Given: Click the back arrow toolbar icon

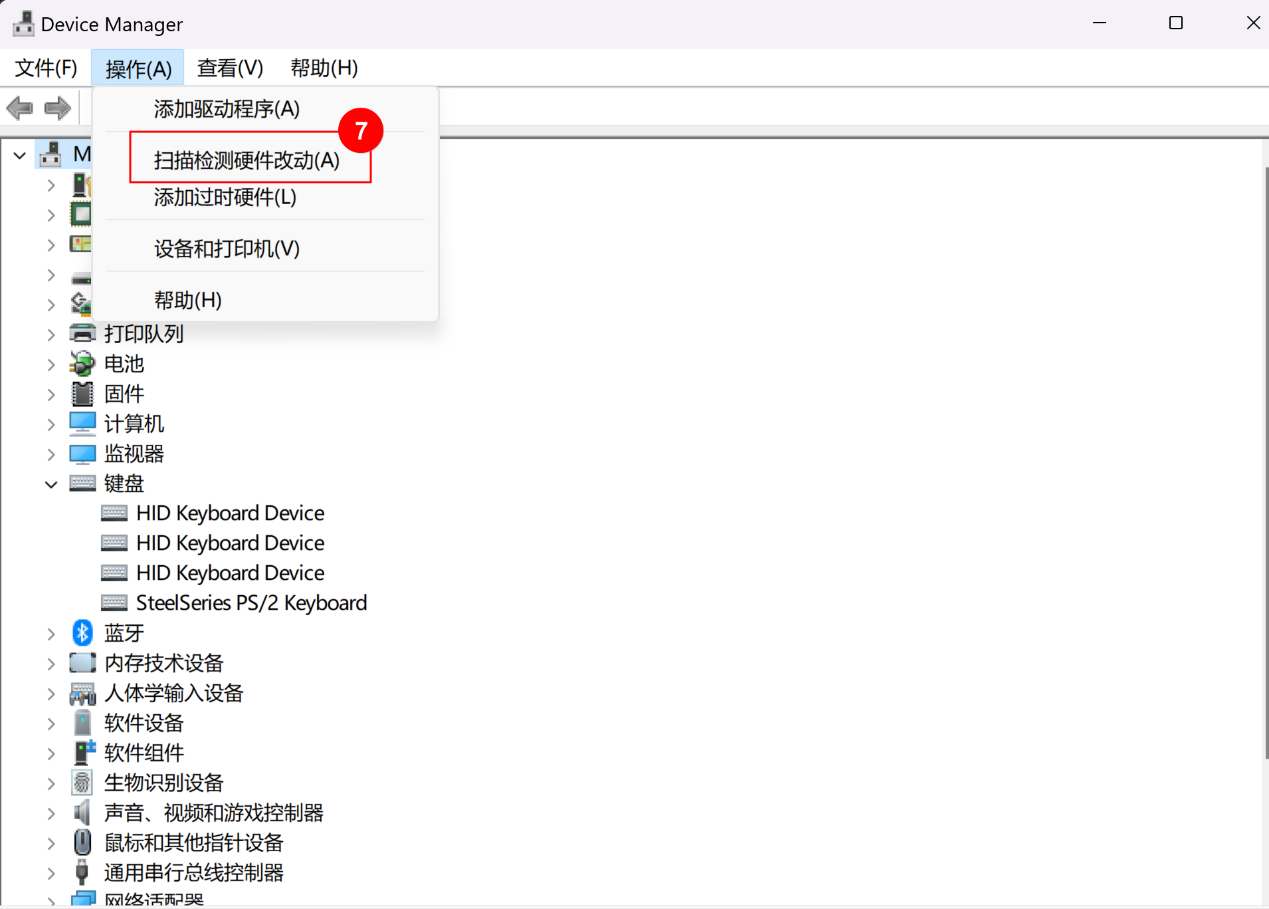Looking at the screenshot, I should point(20,108).
